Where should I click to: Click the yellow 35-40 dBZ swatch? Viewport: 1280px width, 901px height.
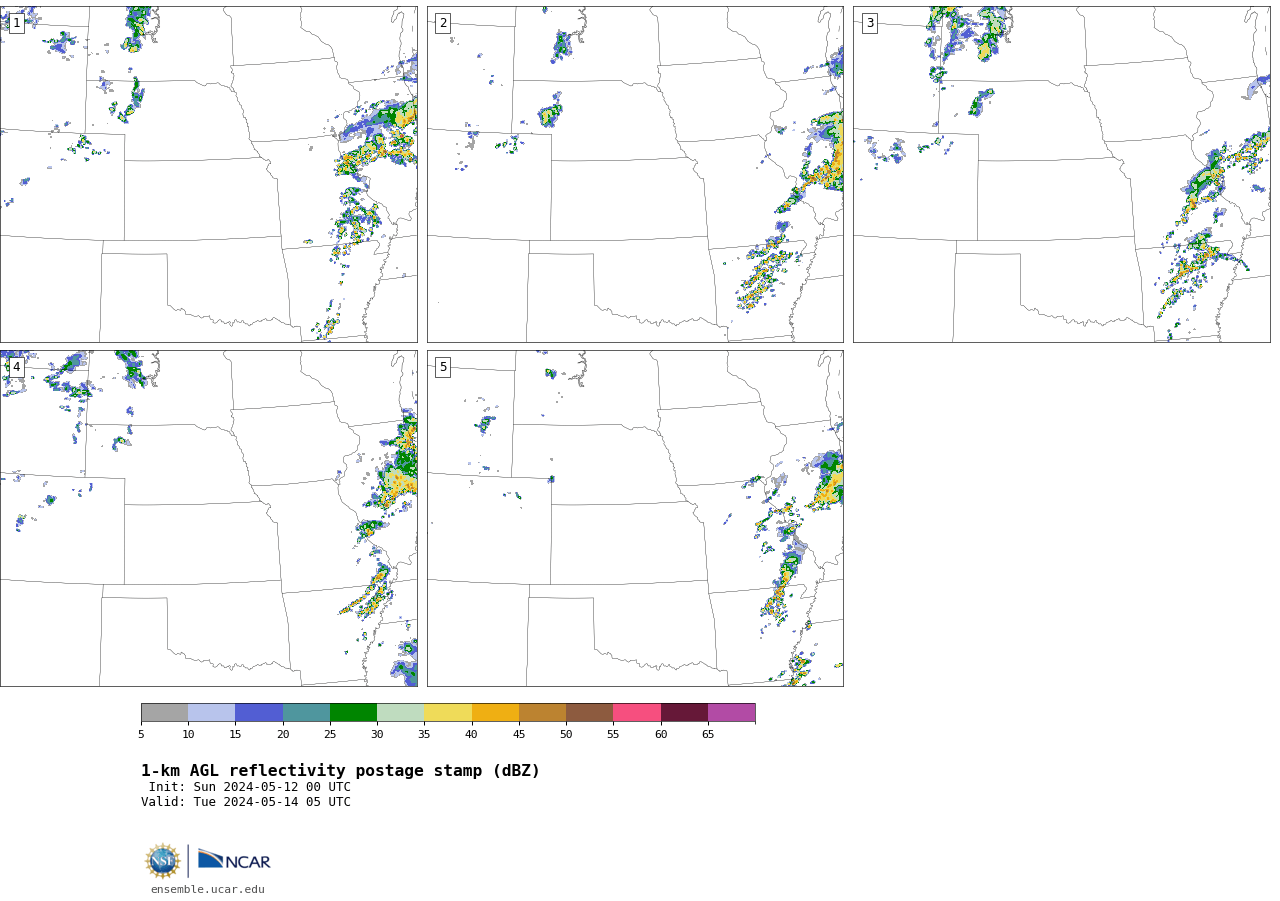[448, 713]
